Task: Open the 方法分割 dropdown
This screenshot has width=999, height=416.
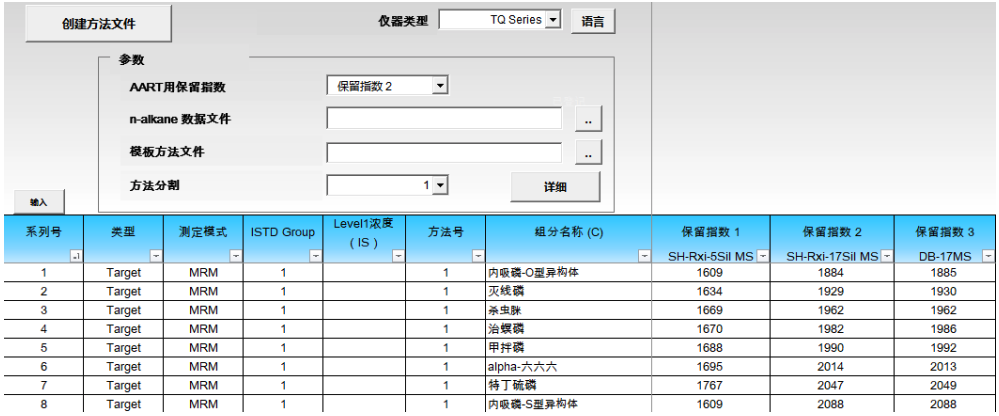Action: (440, 185)
